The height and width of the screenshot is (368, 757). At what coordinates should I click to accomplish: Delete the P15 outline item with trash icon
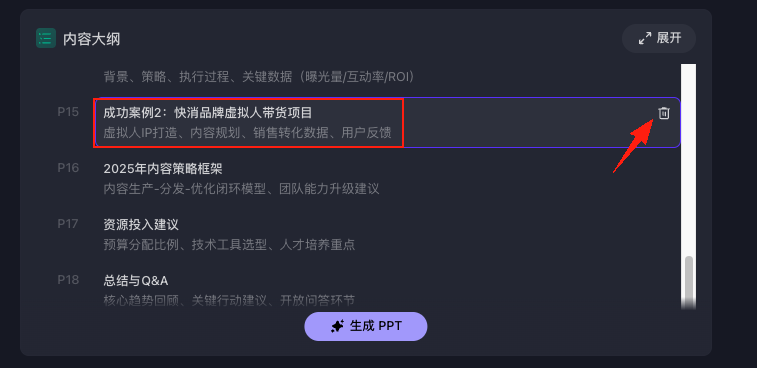[x=664, y=113]
